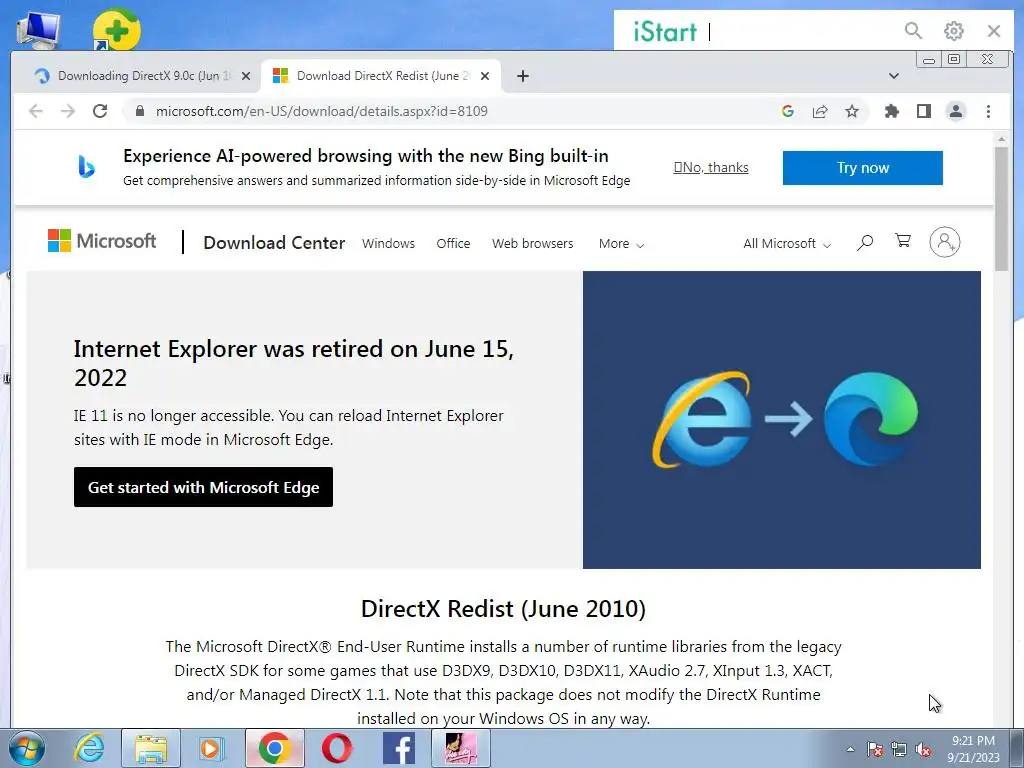Open Windows Explorer from taskbar
Viewport: 1024px width, 768px height.
[x=151, y=748]
